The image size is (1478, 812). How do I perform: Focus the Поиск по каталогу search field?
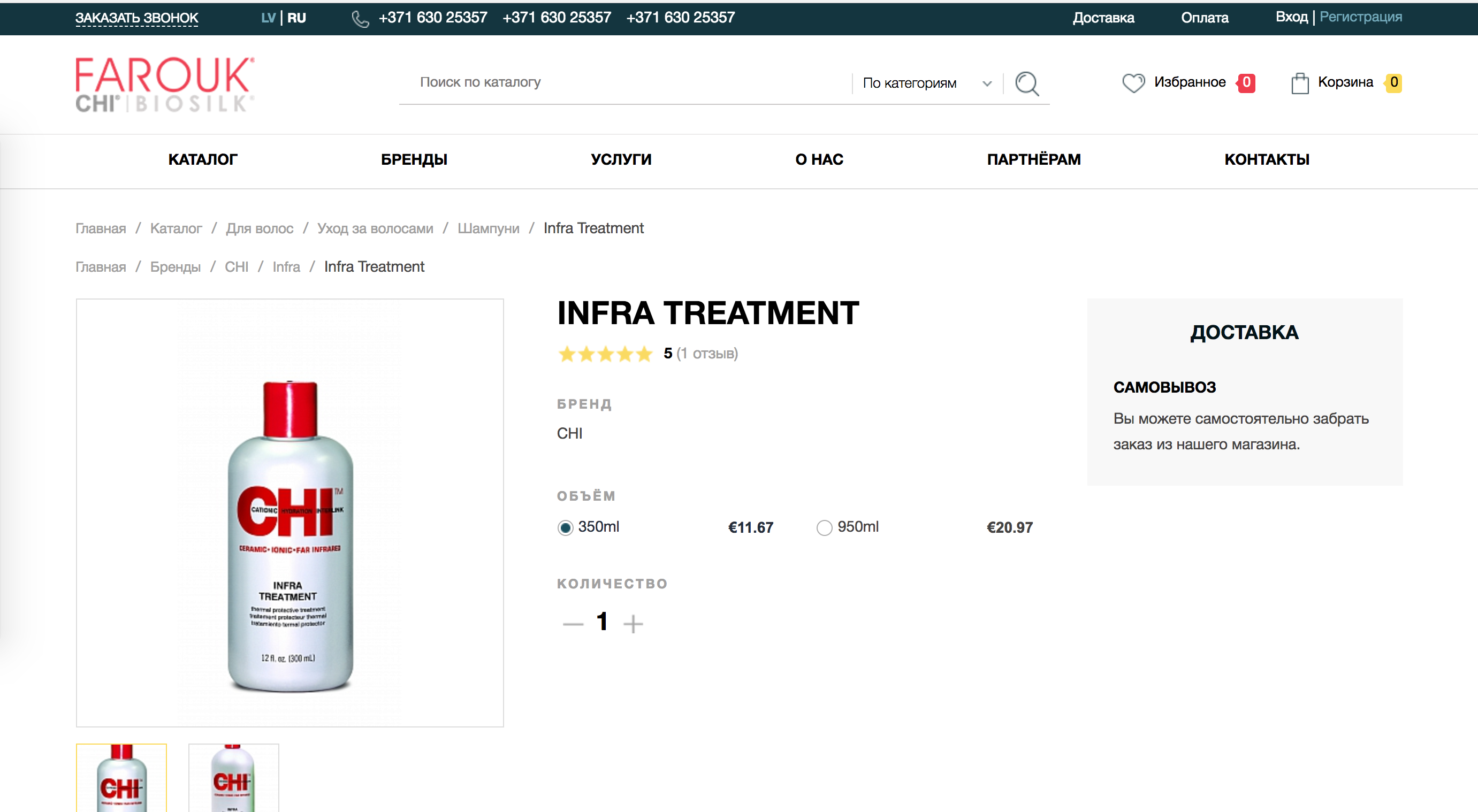(626, 82)
